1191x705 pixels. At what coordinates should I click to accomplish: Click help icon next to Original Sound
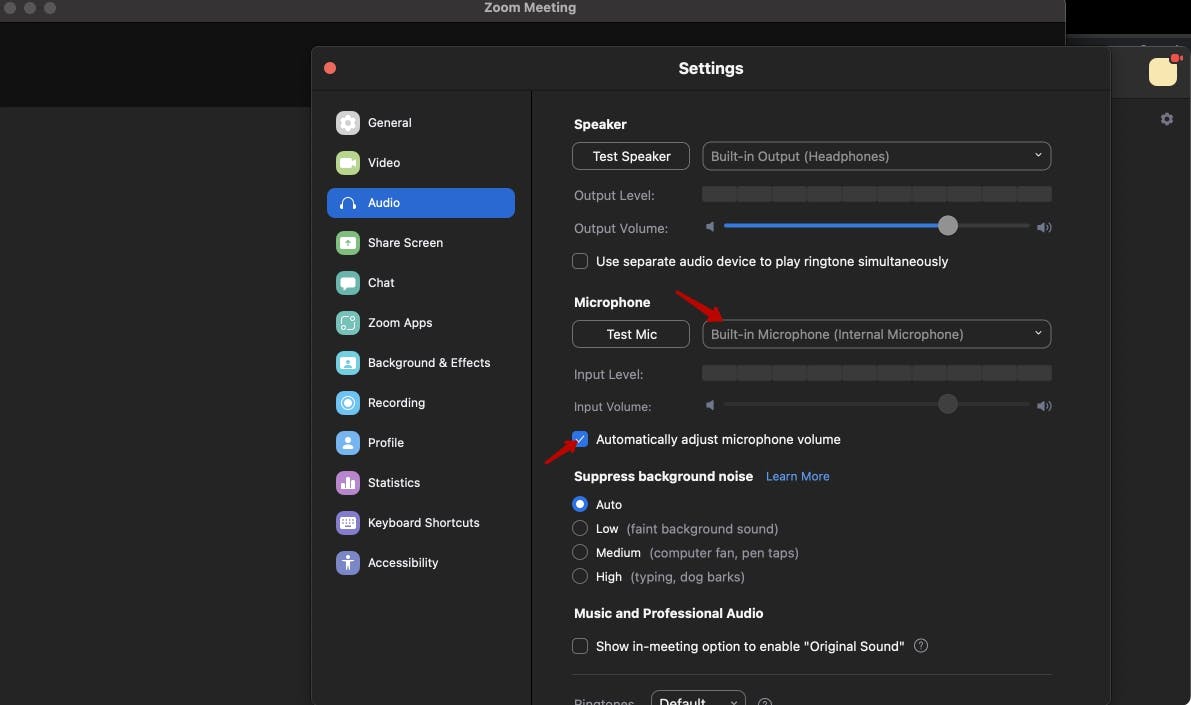pyautogui.click(x=921, y=646)
